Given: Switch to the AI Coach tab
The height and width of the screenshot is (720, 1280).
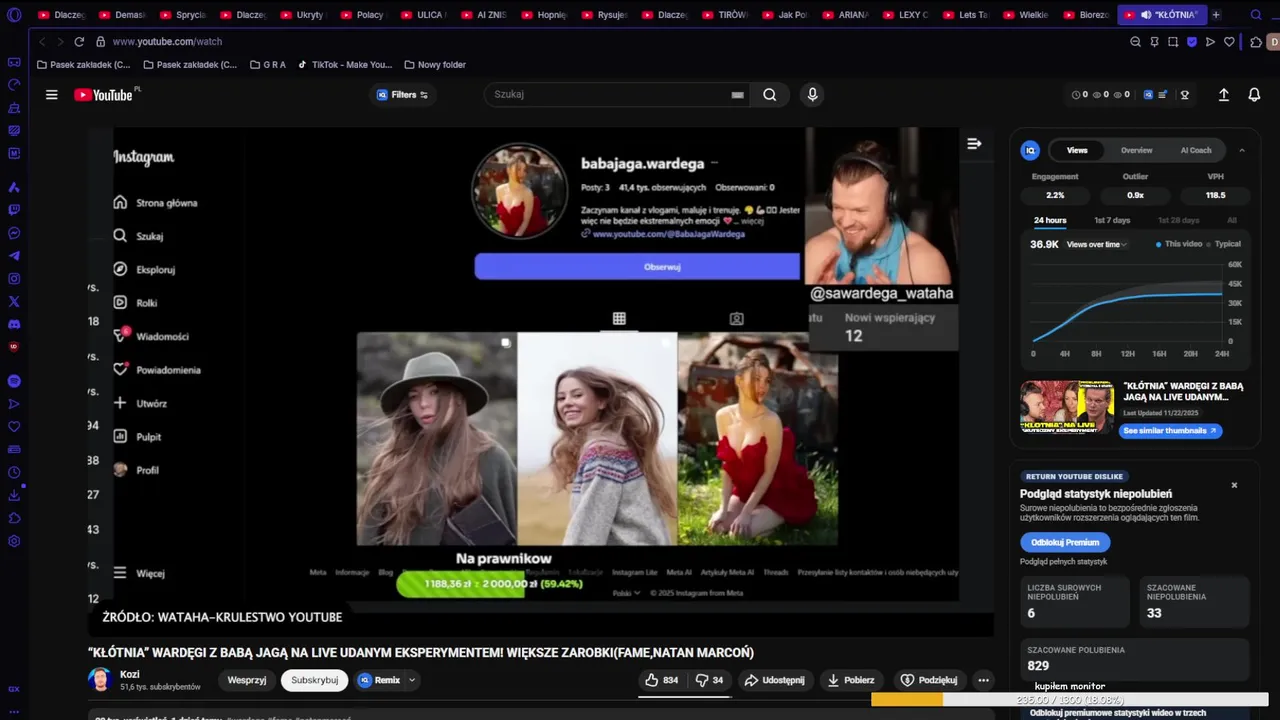Looking at the screenshot, I should click(x=1196, y=150).
